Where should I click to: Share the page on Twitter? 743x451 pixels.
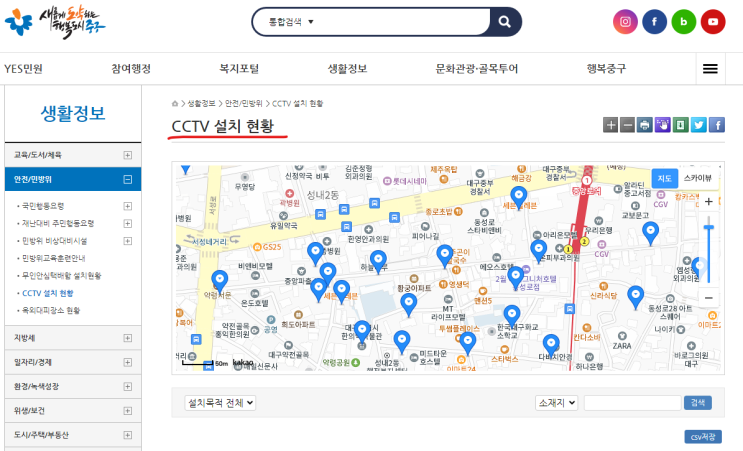(x=698, y=125)
